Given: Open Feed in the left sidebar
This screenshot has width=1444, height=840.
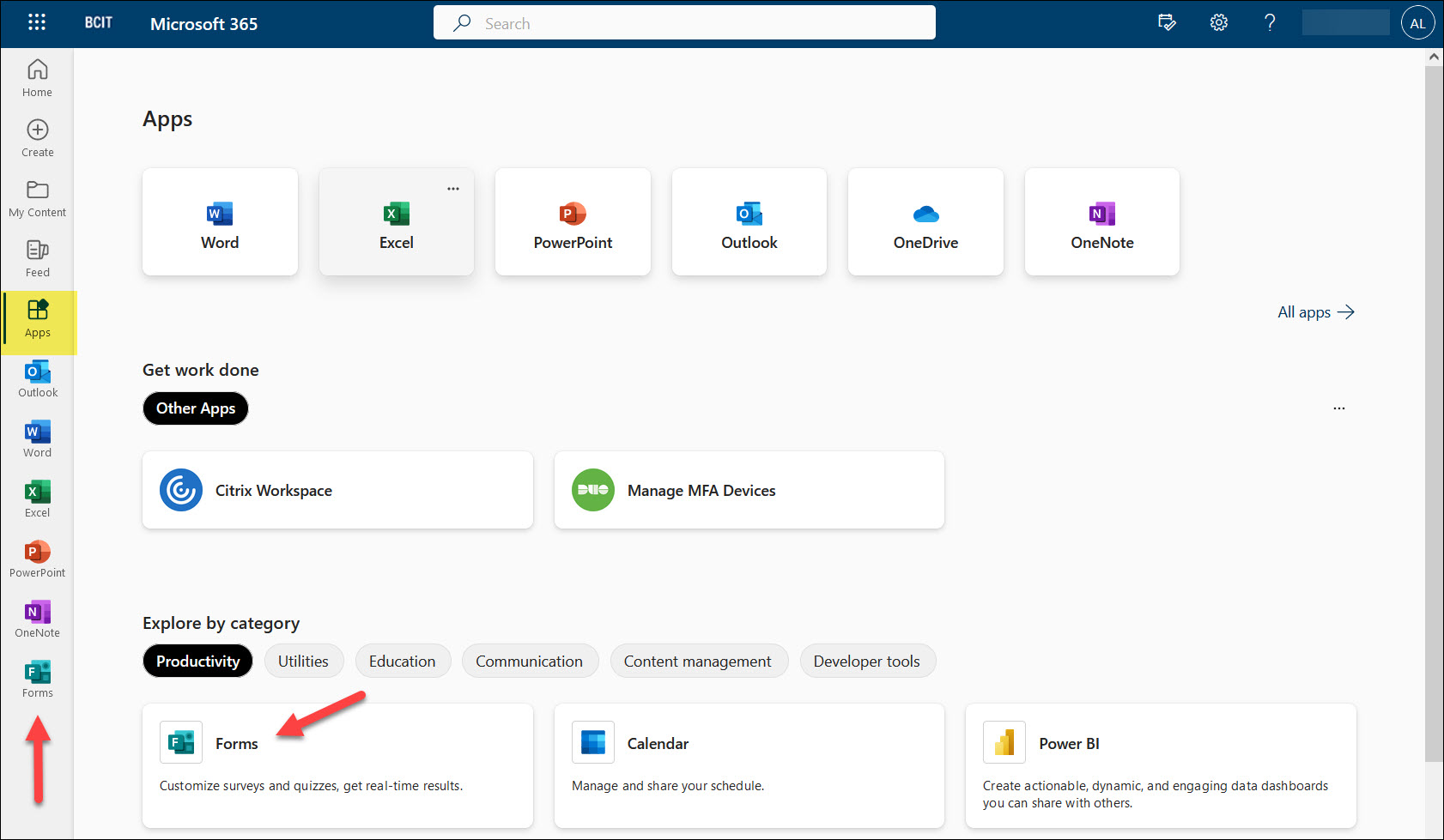Looking at the screenshot, I should click(x=37, y=258).
